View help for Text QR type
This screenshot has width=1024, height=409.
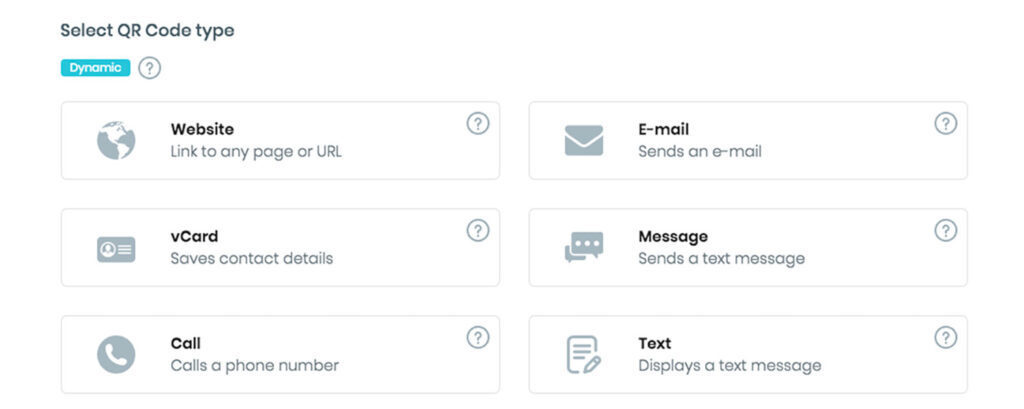(x=946, y=338)
